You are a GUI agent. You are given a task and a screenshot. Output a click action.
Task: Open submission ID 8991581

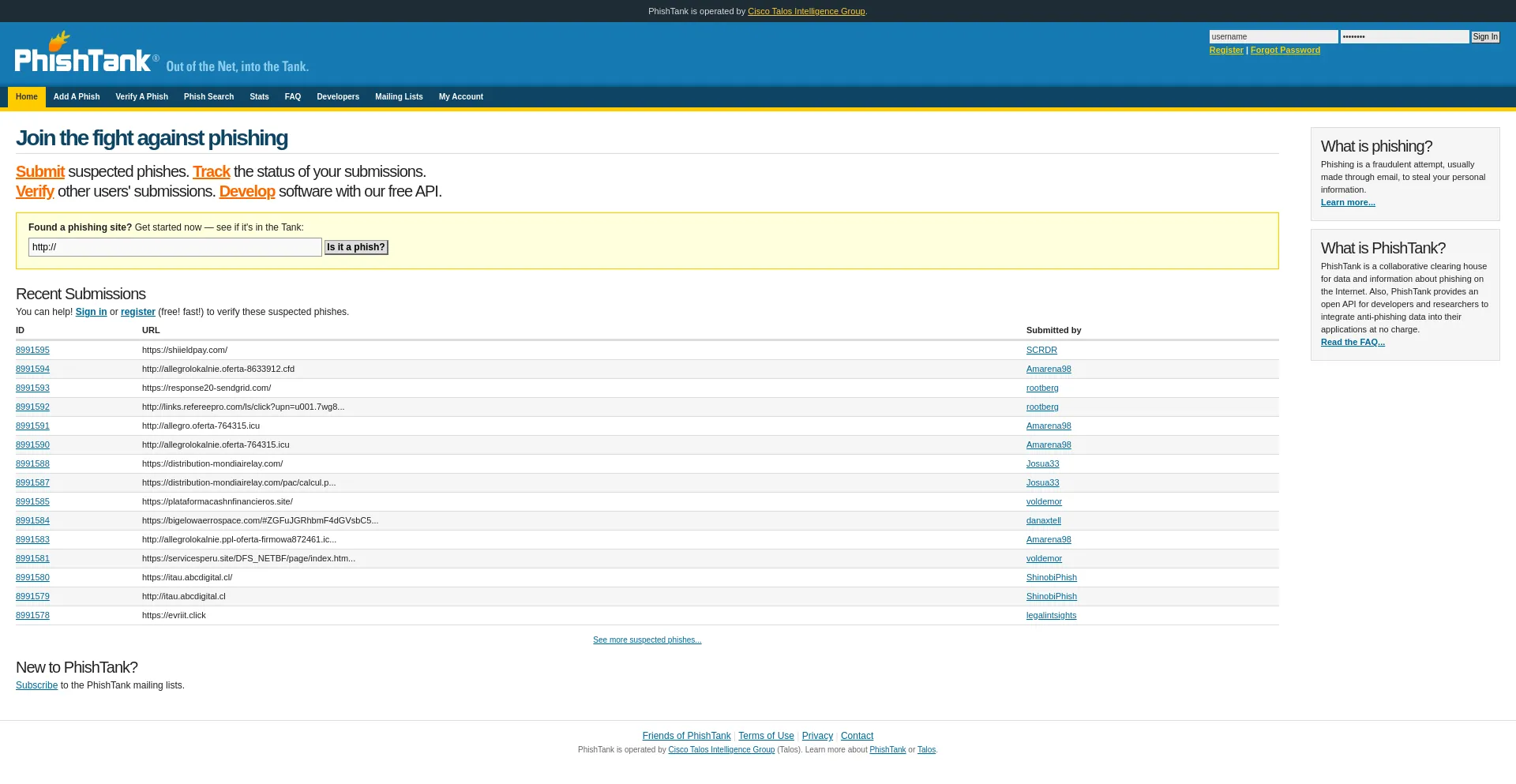32,558
